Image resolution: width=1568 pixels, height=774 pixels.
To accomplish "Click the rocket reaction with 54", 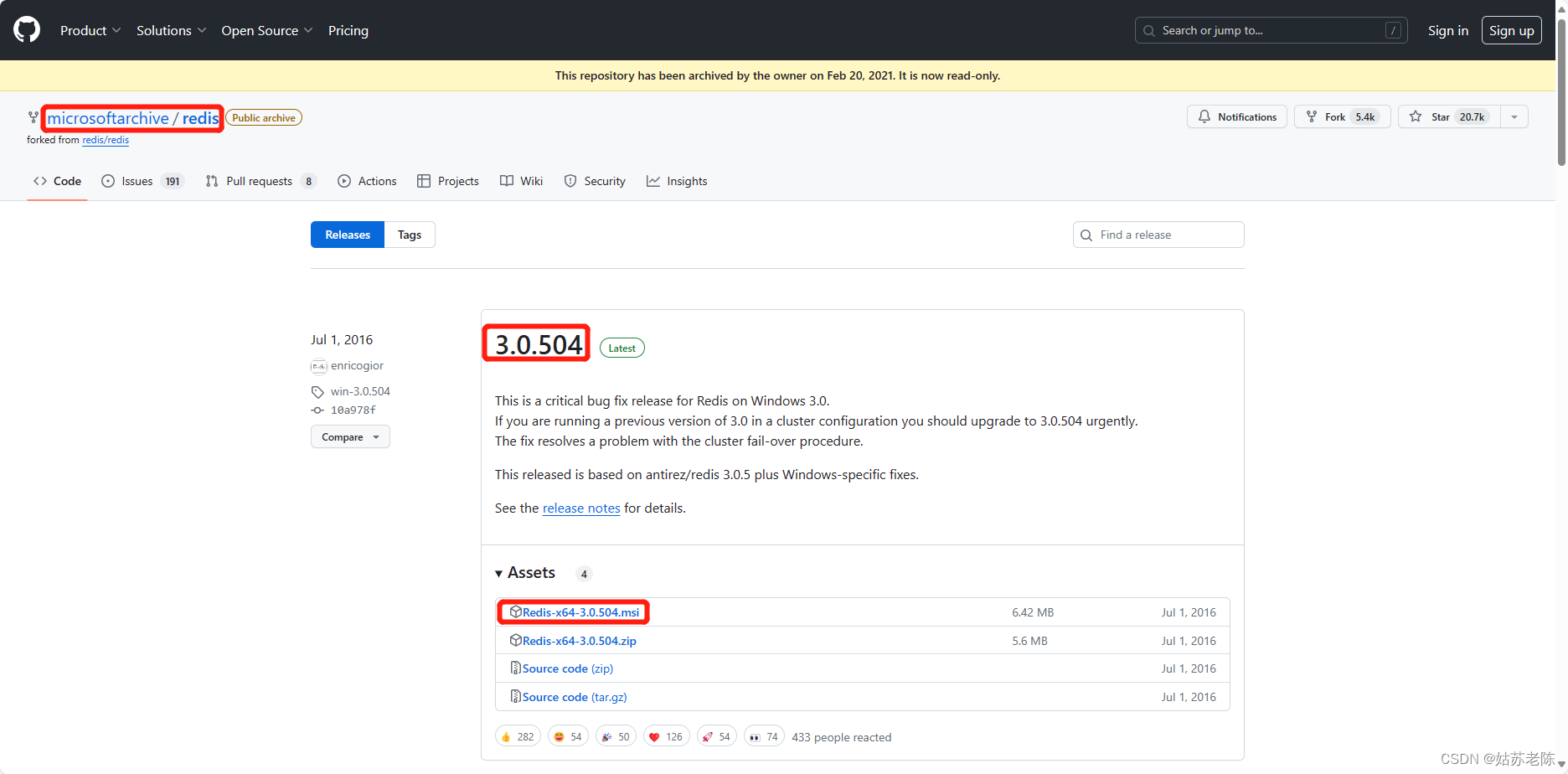I will point(716,736).
